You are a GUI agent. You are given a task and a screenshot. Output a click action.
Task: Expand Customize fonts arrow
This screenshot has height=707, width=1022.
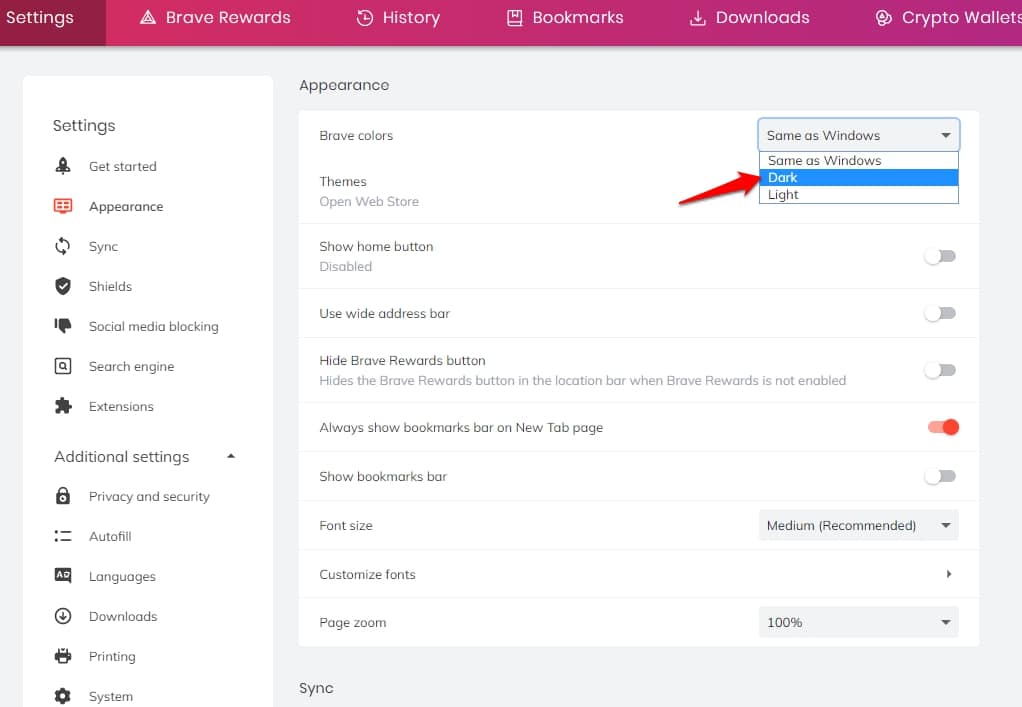pos(948,574)
